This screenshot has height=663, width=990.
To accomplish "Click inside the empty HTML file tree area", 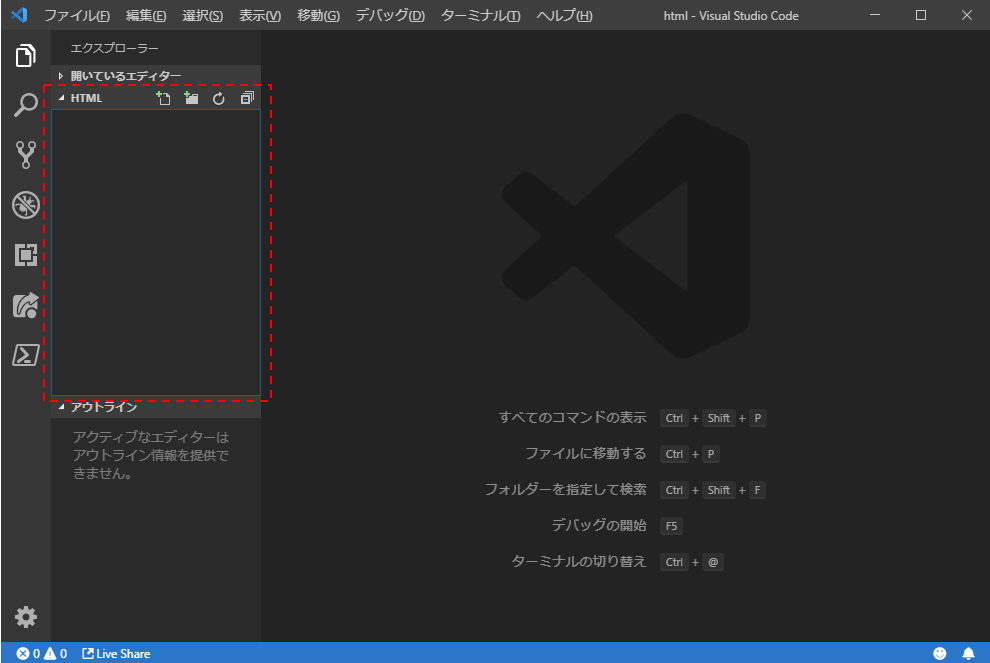I will coord(156,250).
